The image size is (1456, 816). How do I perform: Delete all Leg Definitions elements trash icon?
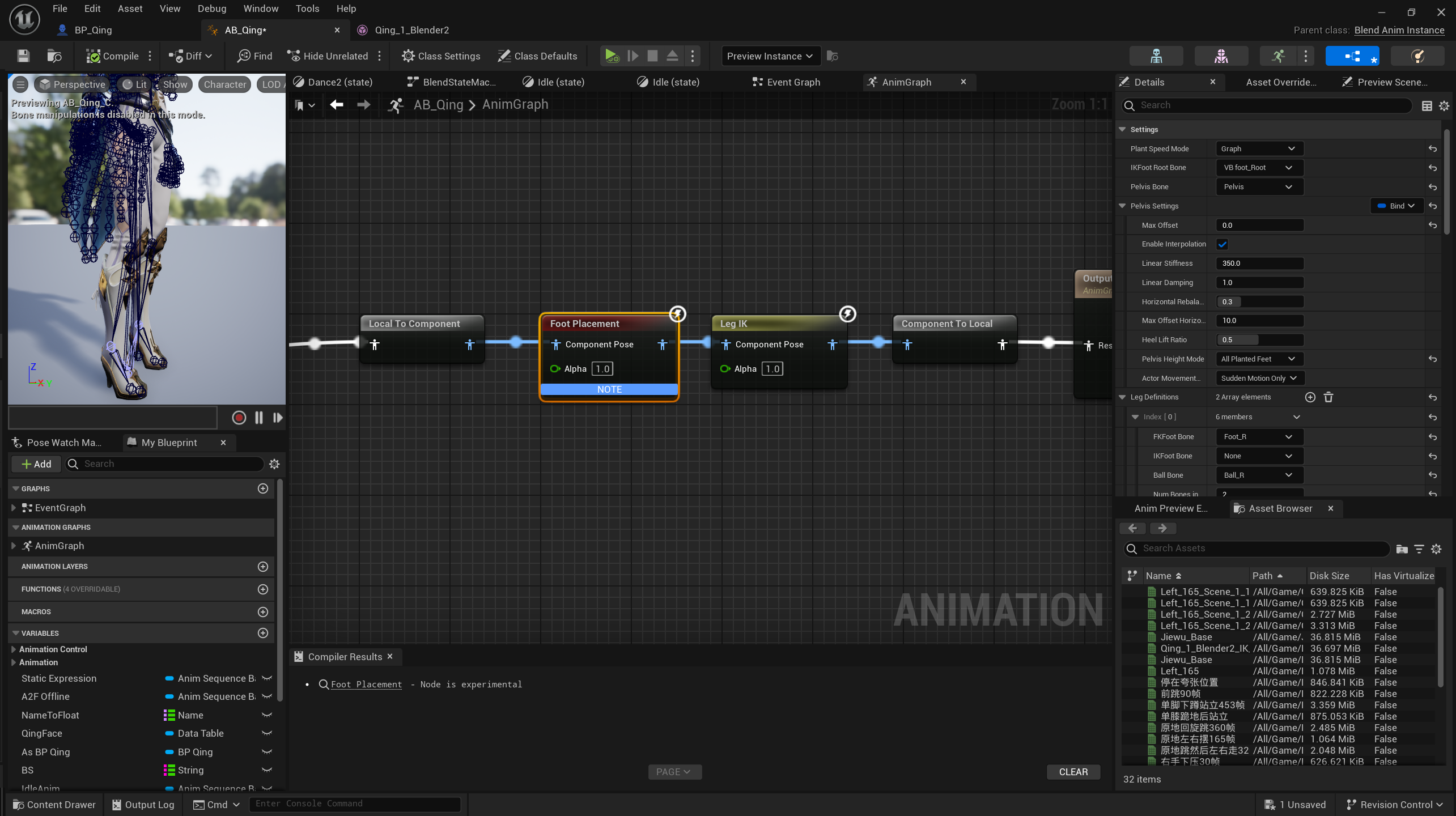pos(1328,397)
